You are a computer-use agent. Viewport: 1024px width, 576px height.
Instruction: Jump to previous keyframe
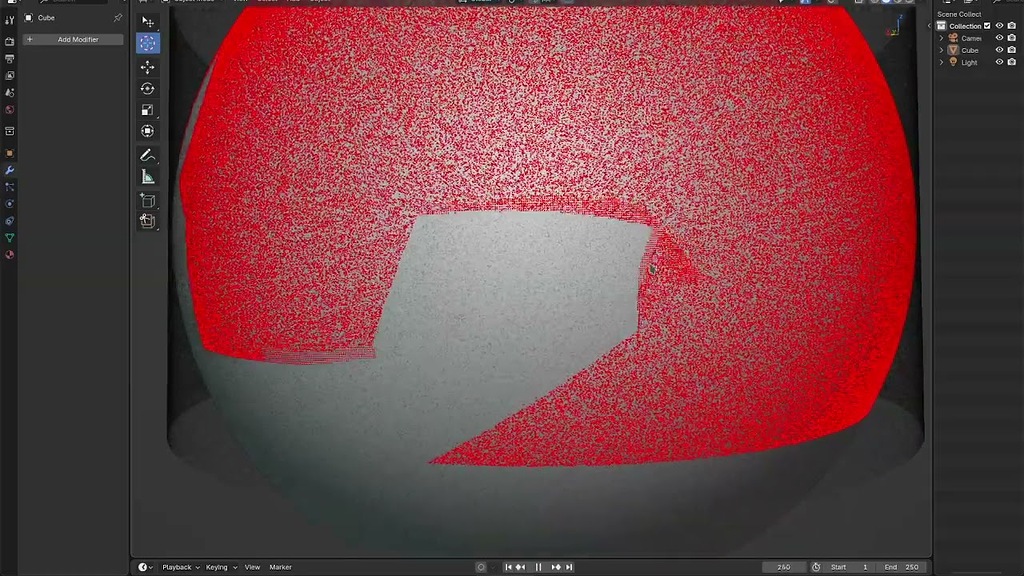pos(520,567)
